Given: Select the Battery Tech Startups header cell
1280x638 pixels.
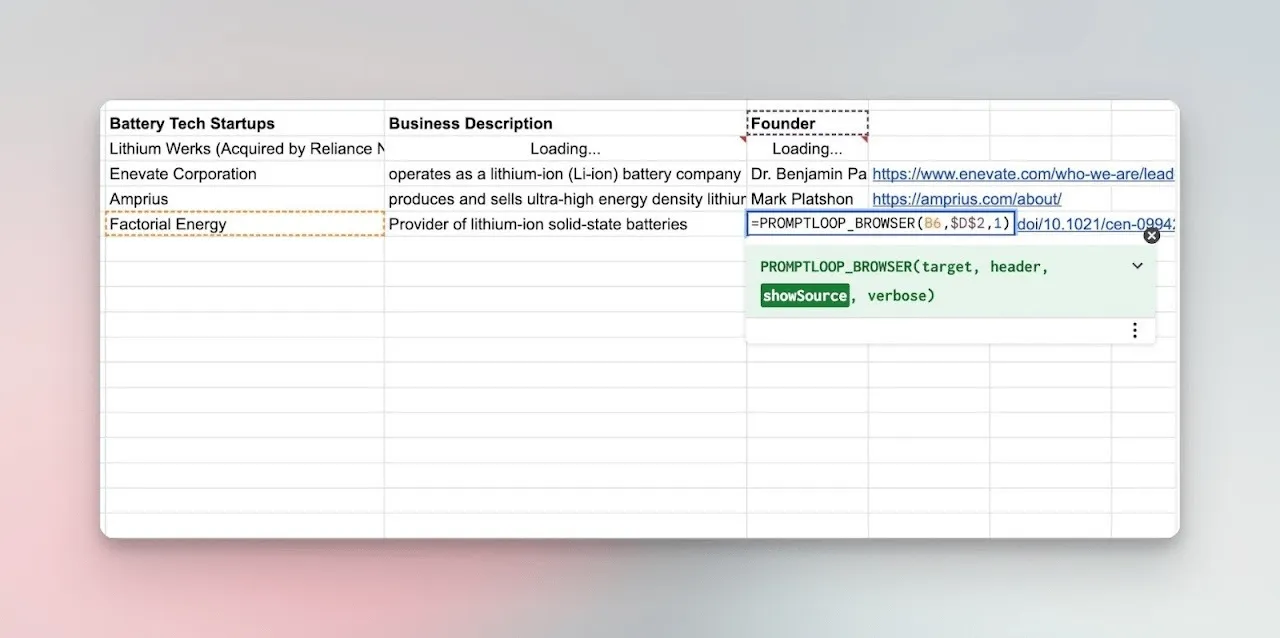Looking at the screenshot, I should [x=245, y=123].
